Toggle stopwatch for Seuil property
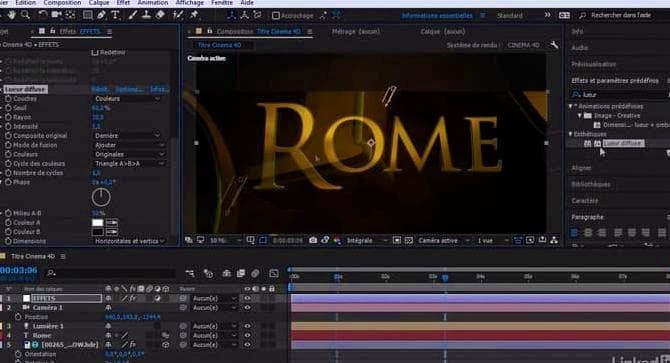The height and width of the screenshot is (363, 670). point(8,108)
